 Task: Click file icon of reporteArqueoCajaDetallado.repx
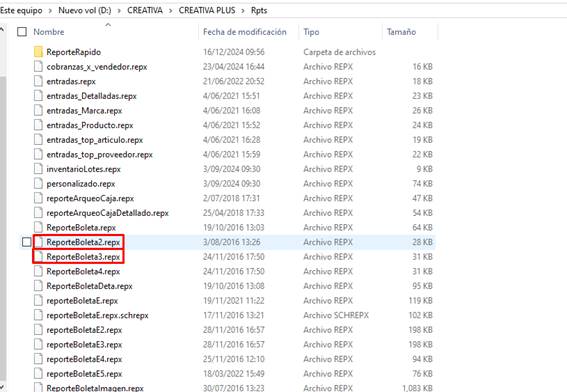click(38, 213)
